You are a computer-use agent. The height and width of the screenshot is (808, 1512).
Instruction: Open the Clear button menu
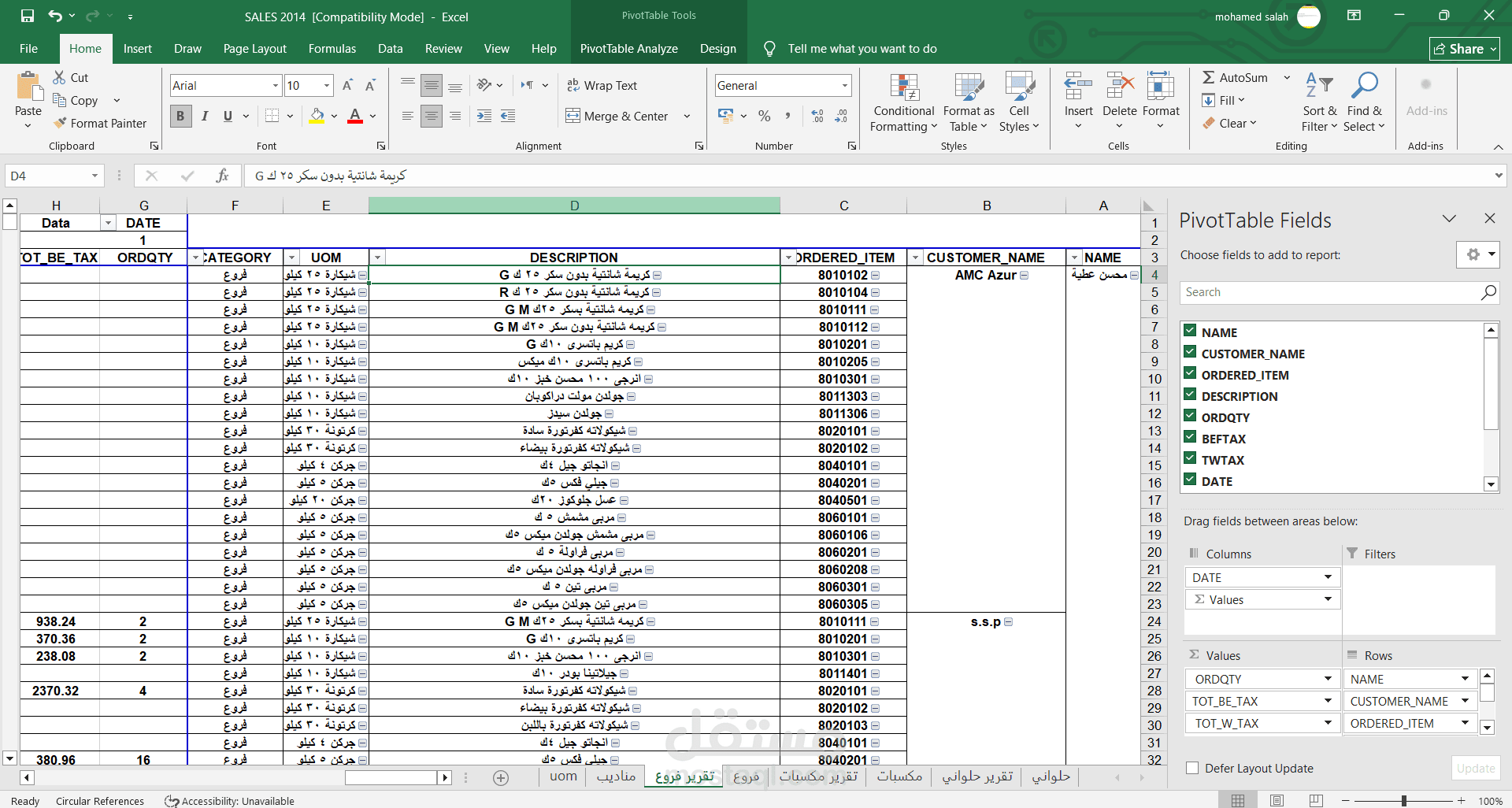[1229, 123]
